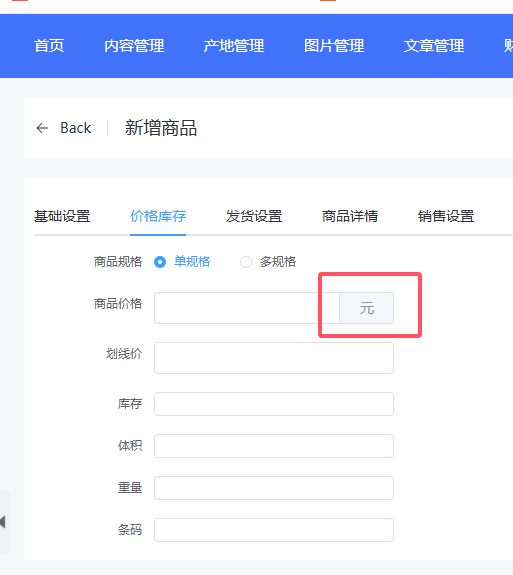Screen dimensions: 513x575
Task: Switch to the 基础设置 tab
Action: click(x=62, y=216)
